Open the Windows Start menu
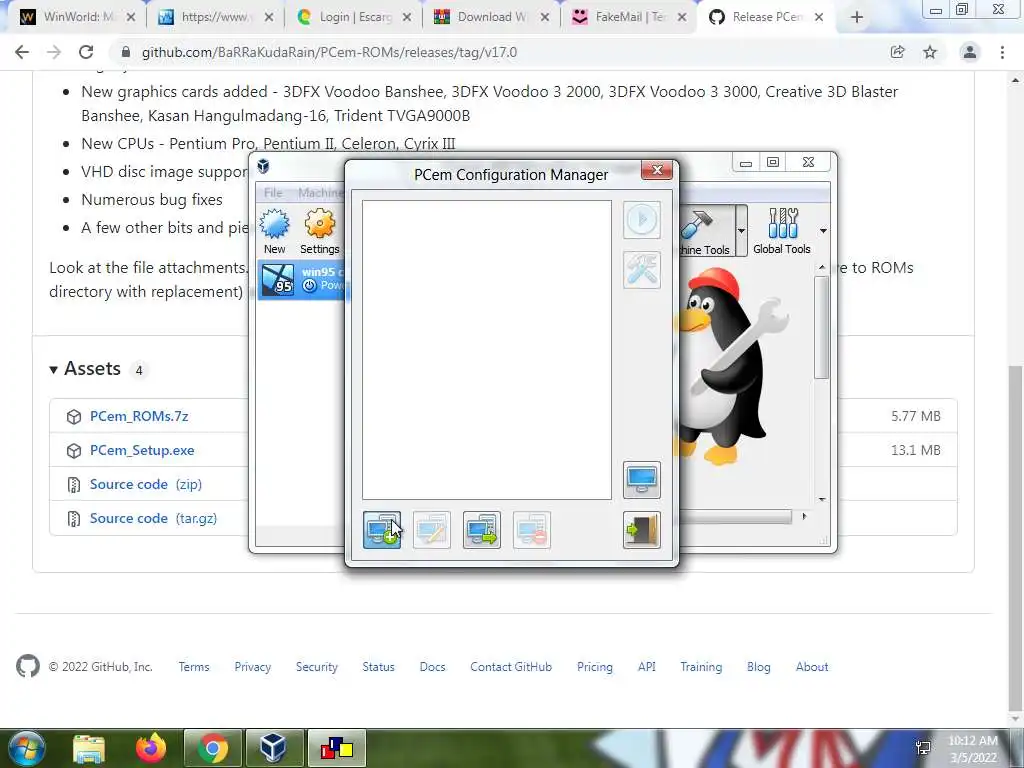 click(25, 748)
